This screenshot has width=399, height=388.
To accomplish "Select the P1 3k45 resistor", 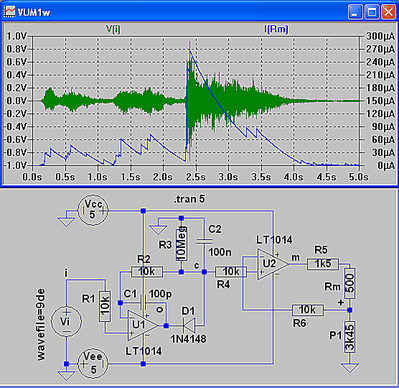I will (349, 337).
